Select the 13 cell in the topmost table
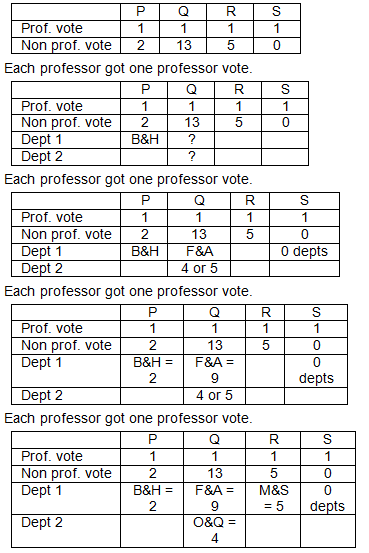This screenshot has height=553, width=369. pyautogui.click(x=183, y=45)
